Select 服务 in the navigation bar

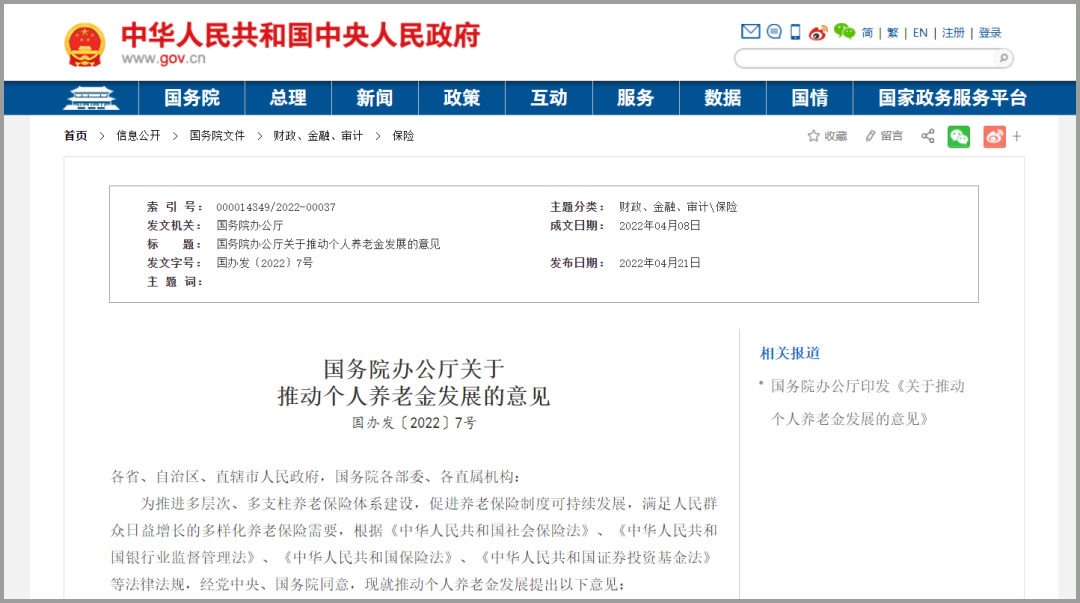coord(635,98)
